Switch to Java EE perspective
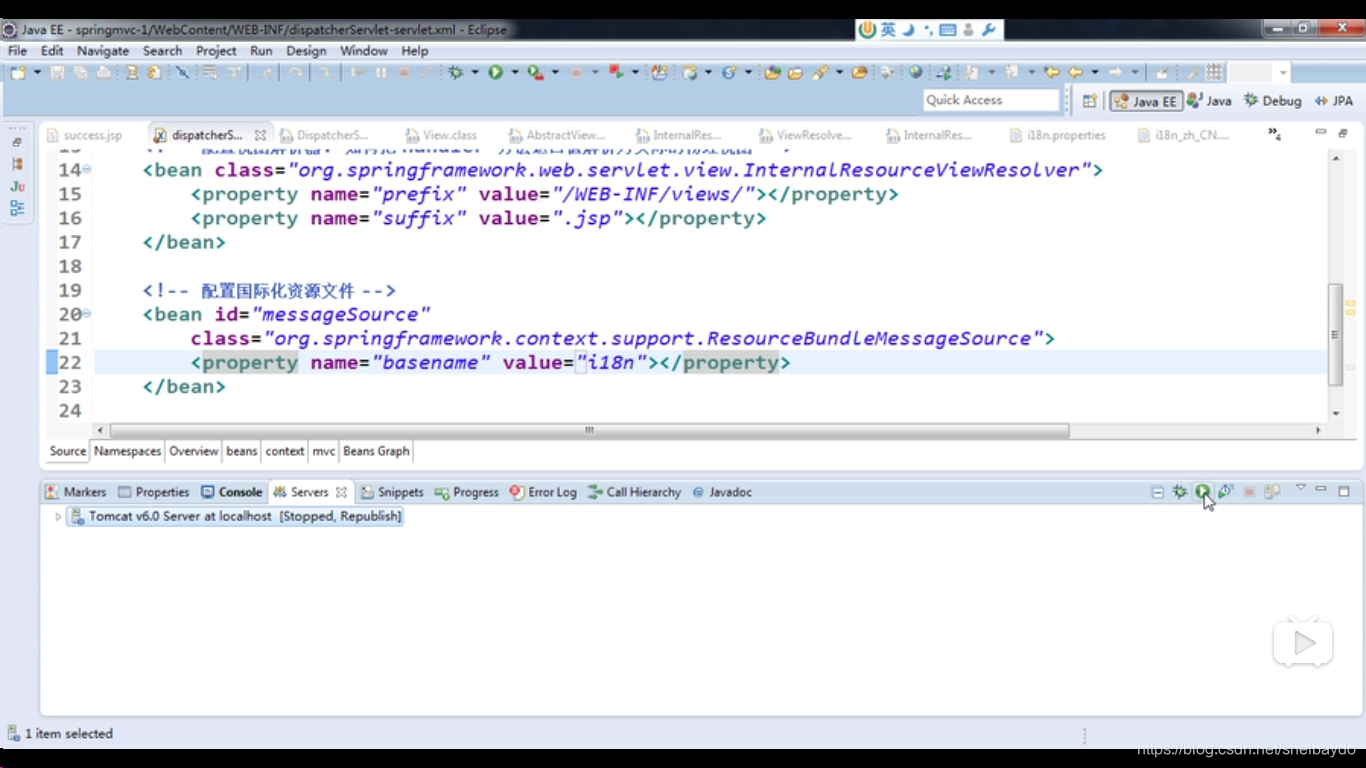Screen dimensions: 1366x768 1146,101
